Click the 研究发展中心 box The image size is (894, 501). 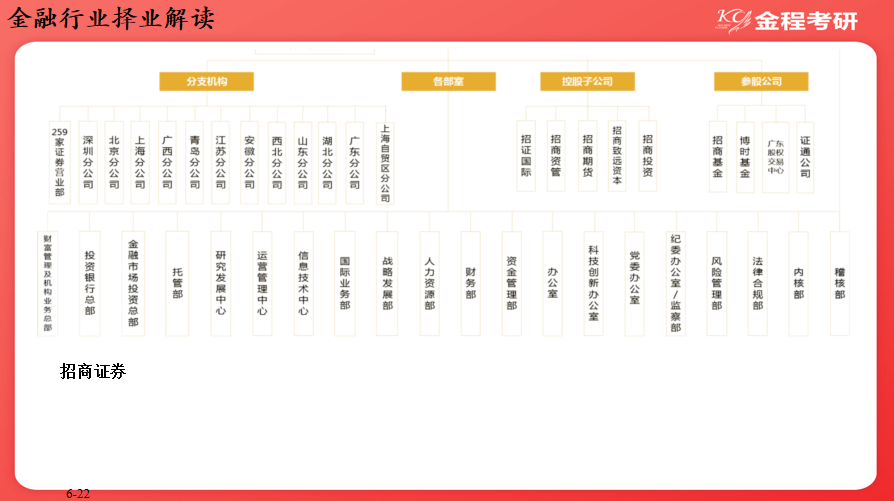coord(221,283)
